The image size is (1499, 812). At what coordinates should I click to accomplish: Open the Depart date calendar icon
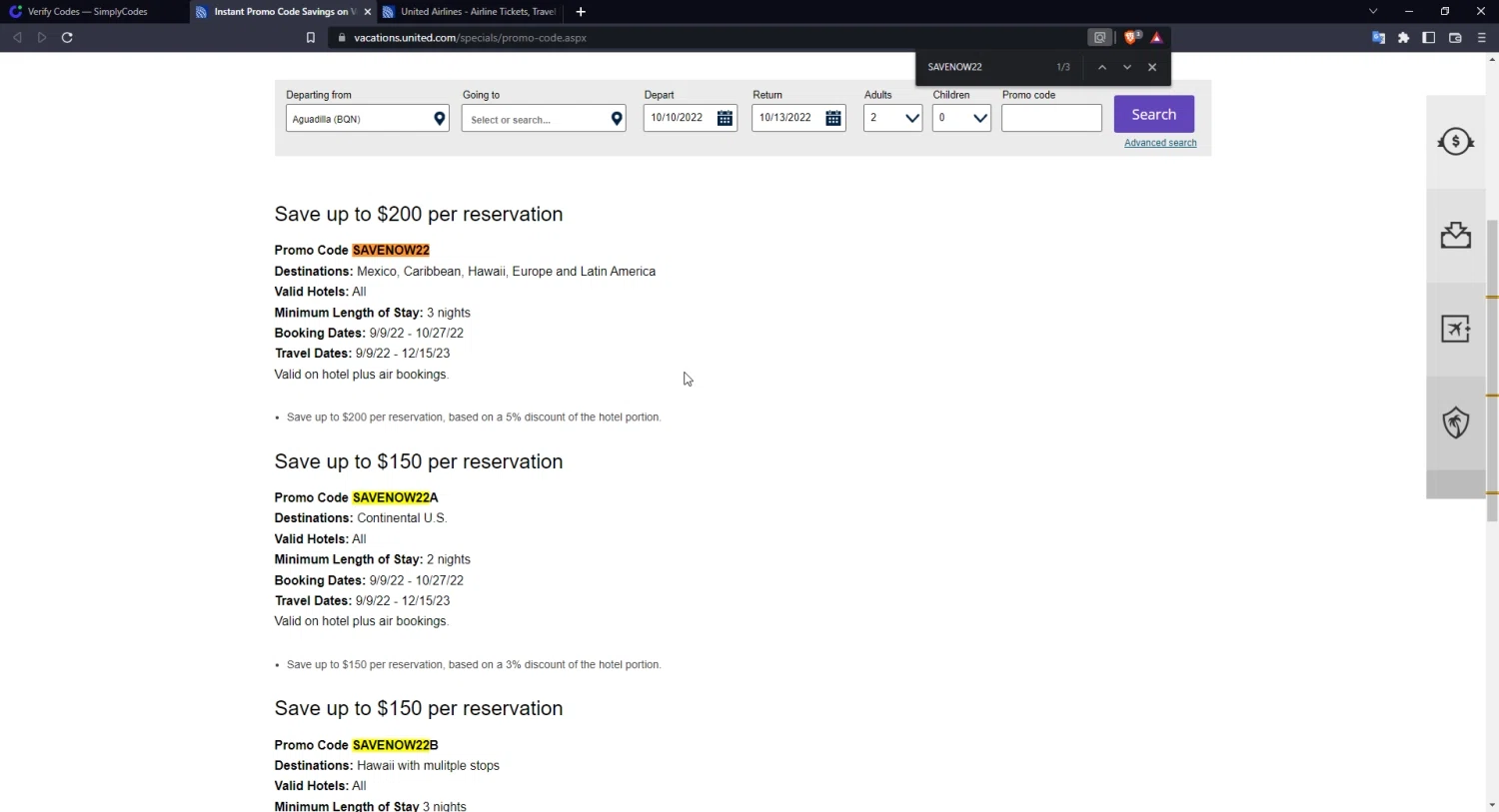[726, 118]
